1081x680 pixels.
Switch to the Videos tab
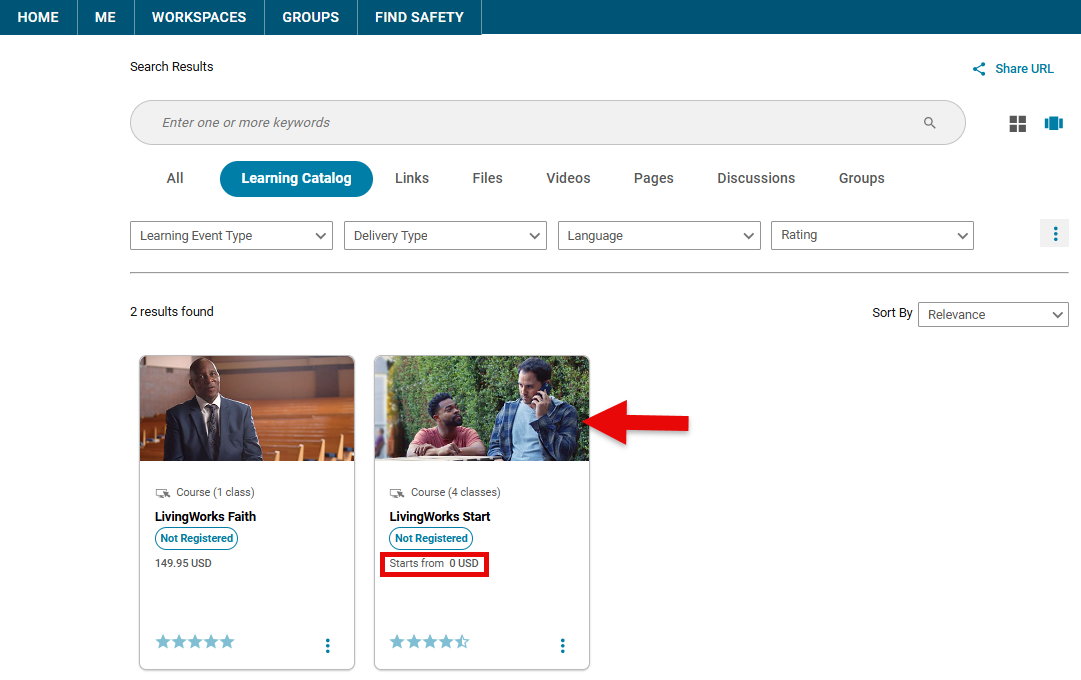(x=568, y=179)
